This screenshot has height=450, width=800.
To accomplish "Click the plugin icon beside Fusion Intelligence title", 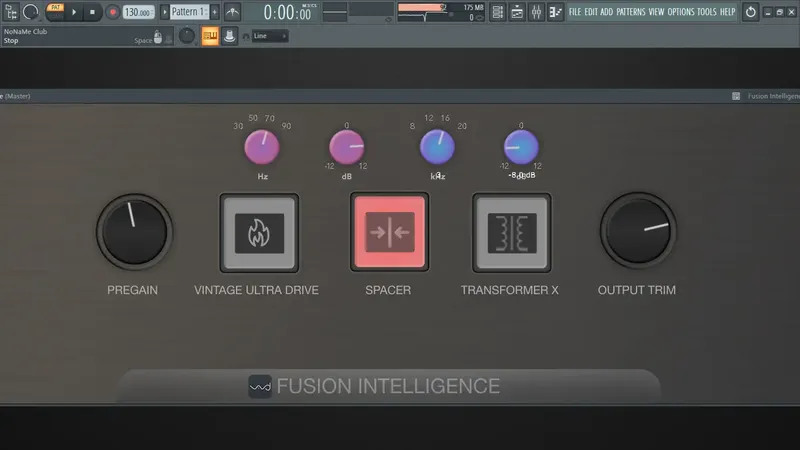I will click(x=736, y=96).
